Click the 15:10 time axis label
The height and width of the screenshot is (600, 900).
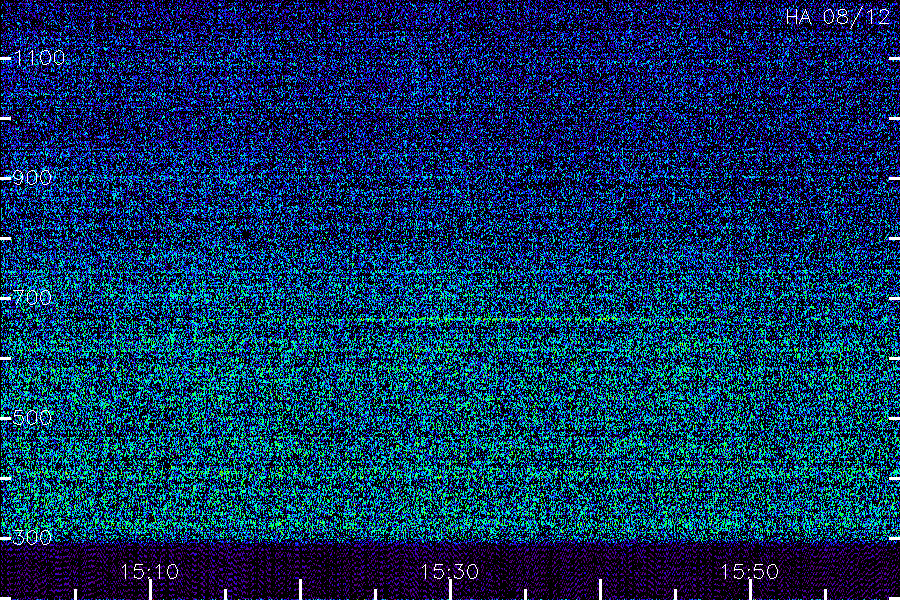150,572
